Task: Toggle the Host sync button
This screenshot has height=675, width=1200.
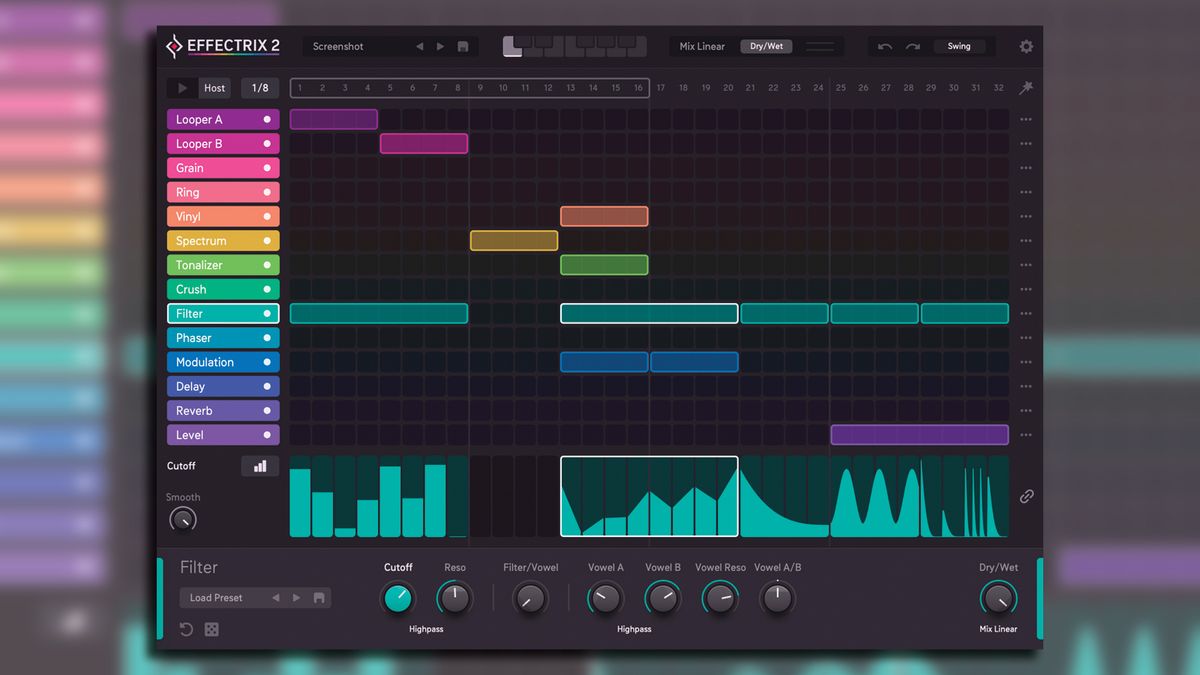Action: tap(214, 87)
